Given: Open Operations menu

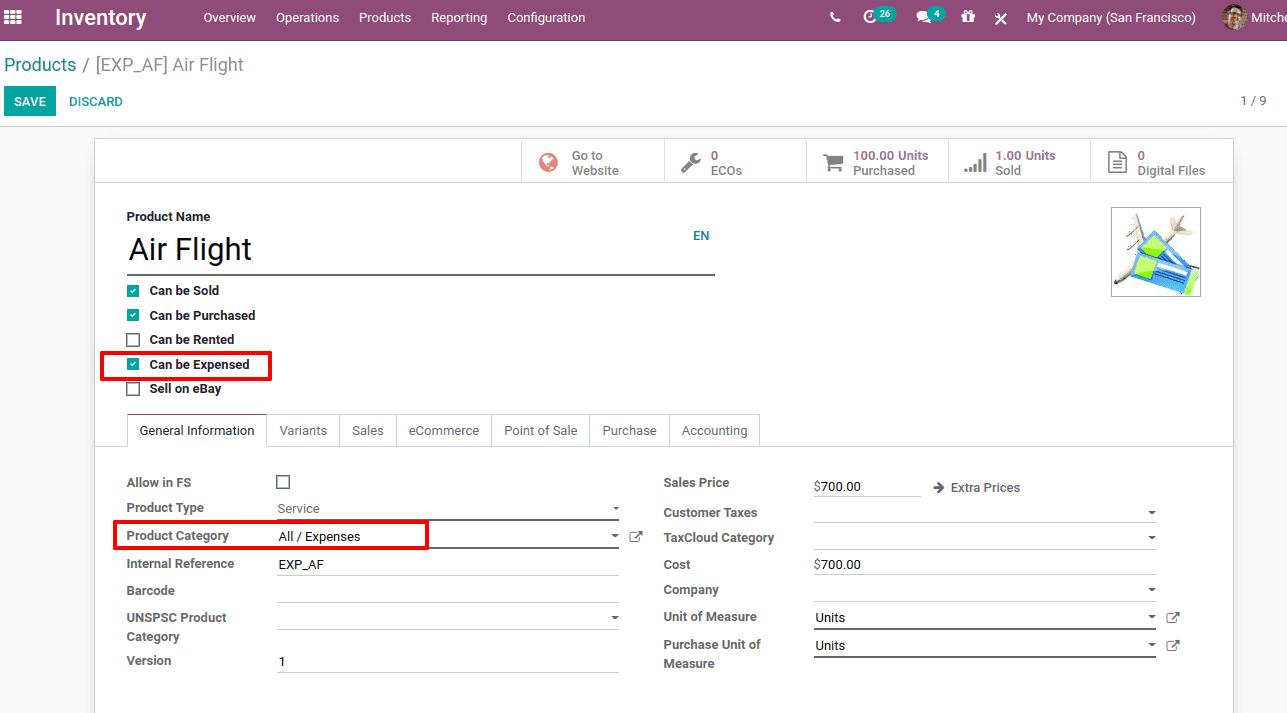Looking at the screenshot, I should [307, 18].
